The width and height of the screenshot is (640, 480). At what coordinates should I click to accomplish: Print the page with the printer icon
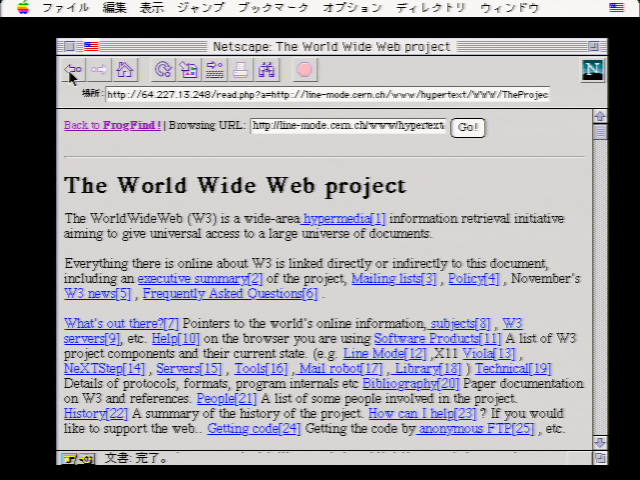240,70
